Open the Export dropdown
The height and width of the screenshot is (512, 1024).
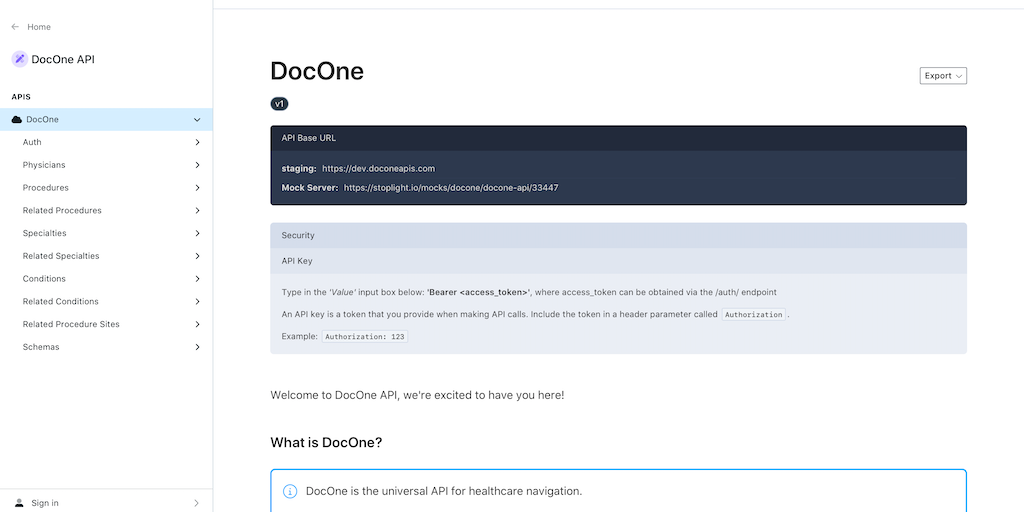tap(943, 76)
